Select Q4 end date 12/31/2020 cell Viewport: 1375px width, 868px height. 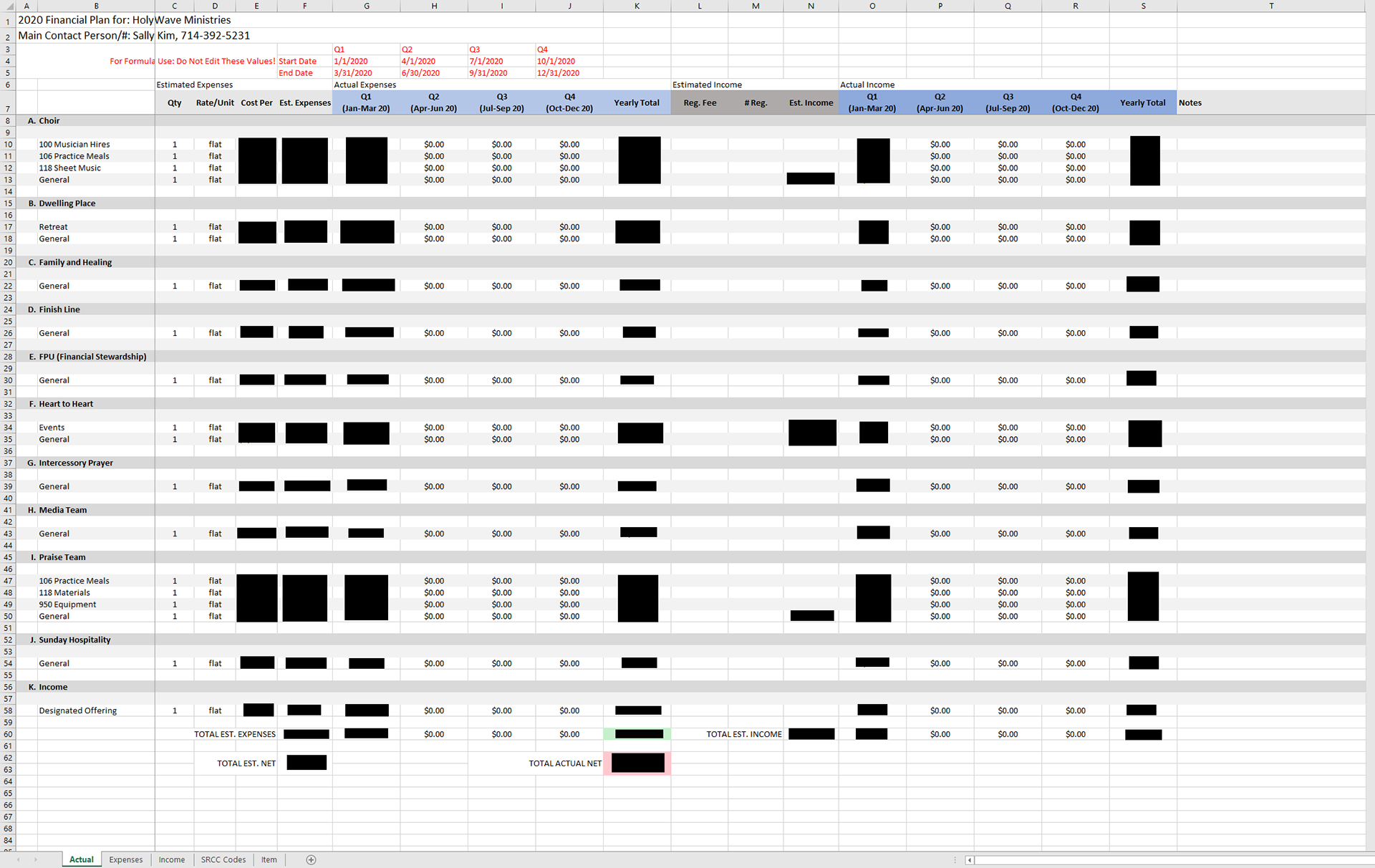pyautogui.click(x=558, y=73)
